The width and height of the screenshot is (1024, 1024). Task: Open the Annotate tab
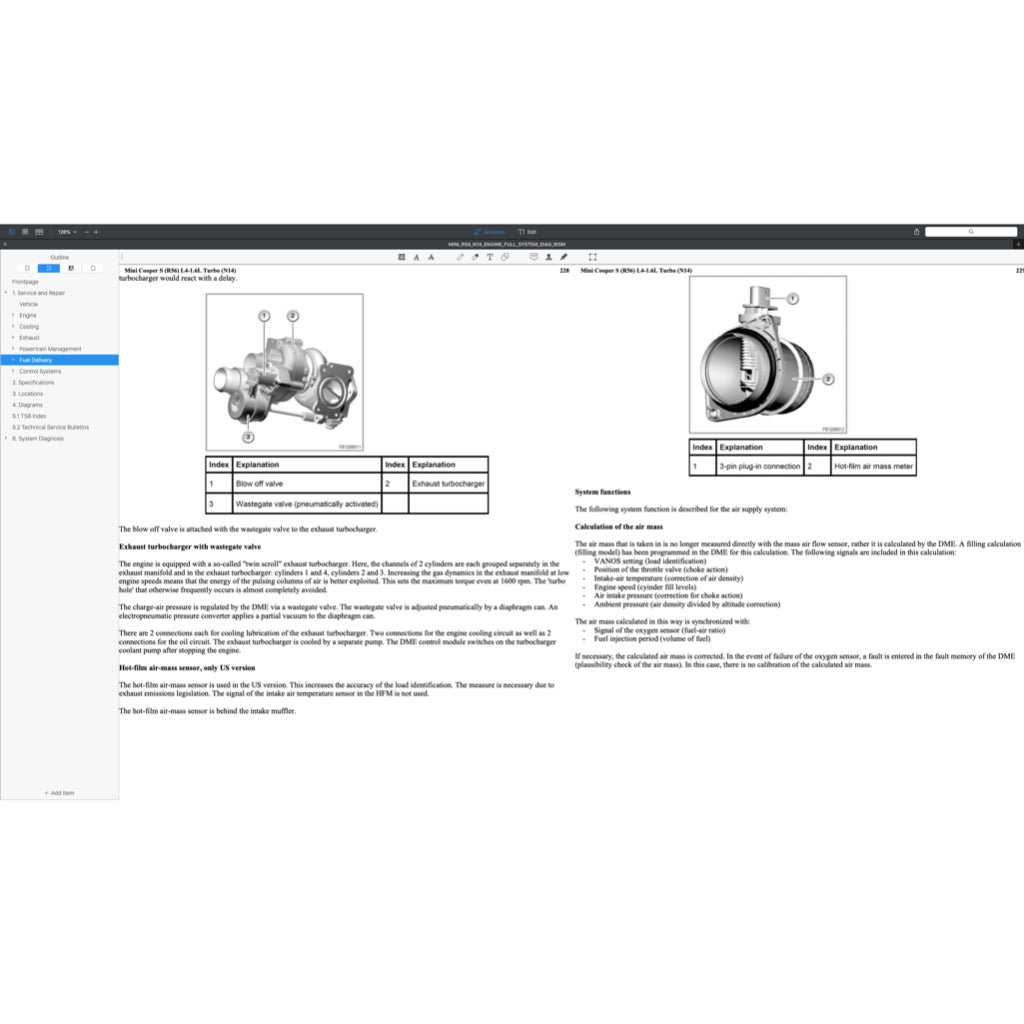tap(490, 231)
